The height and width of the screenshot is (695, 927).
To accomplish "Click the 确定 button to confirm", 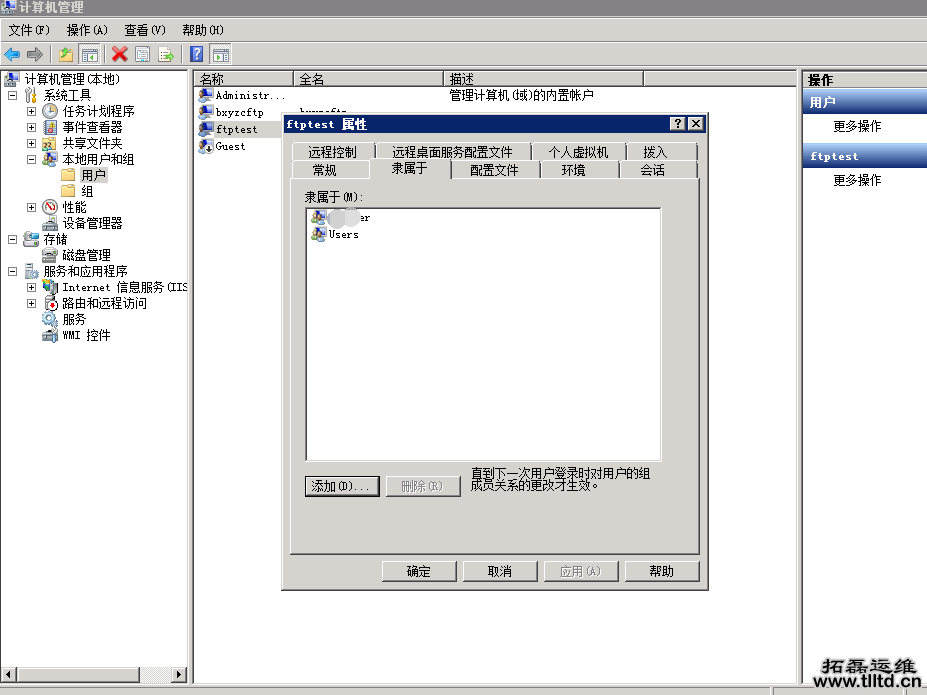I will pos(418,571).
